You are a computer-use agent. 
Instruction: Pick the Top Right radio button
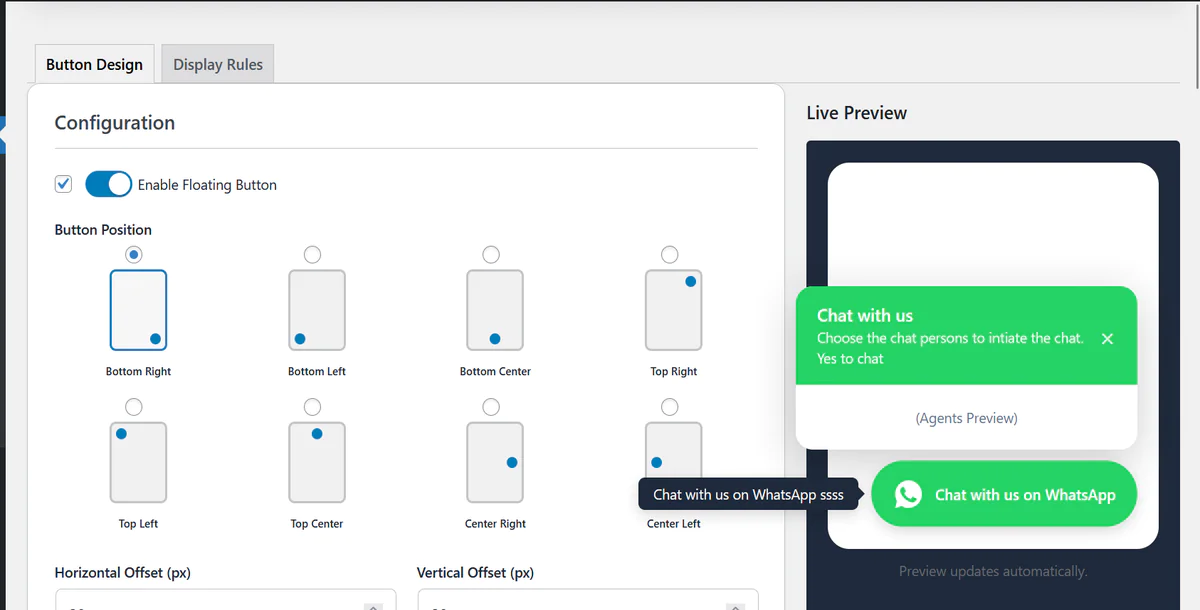click(x=670, y=255)
